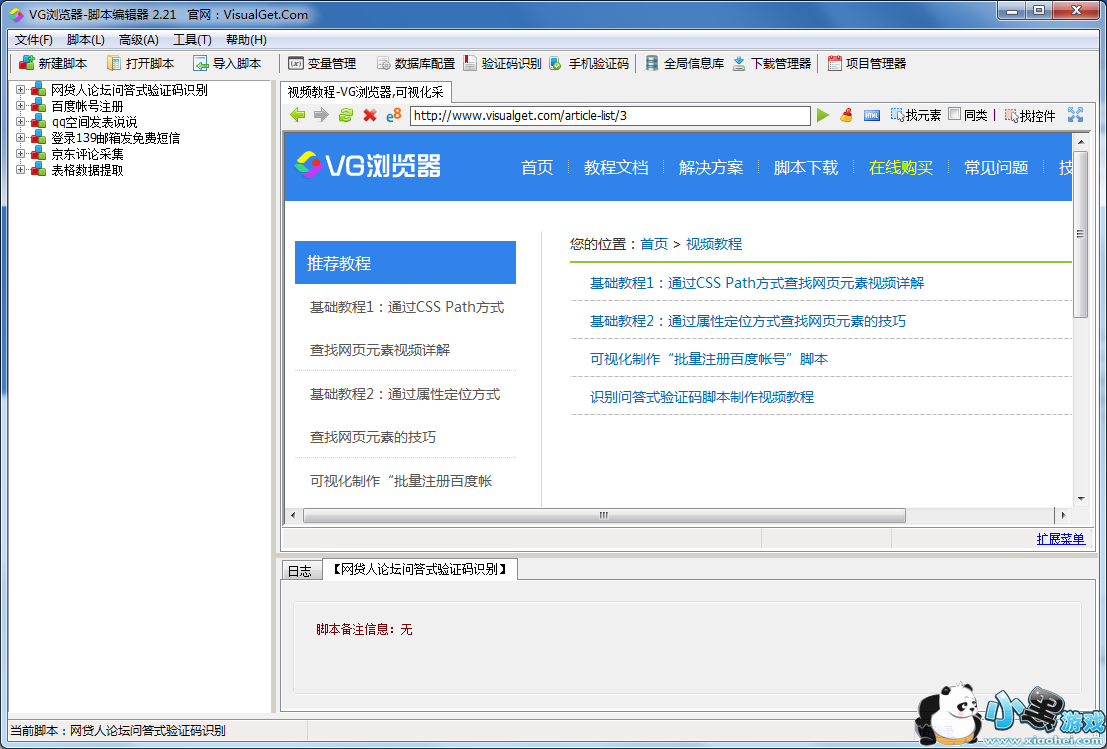Viewport: 1107px width, 749px height.
Task: Select 京东评论采集 script in tree
Action: pyautogui.click(x=87, y=154)
